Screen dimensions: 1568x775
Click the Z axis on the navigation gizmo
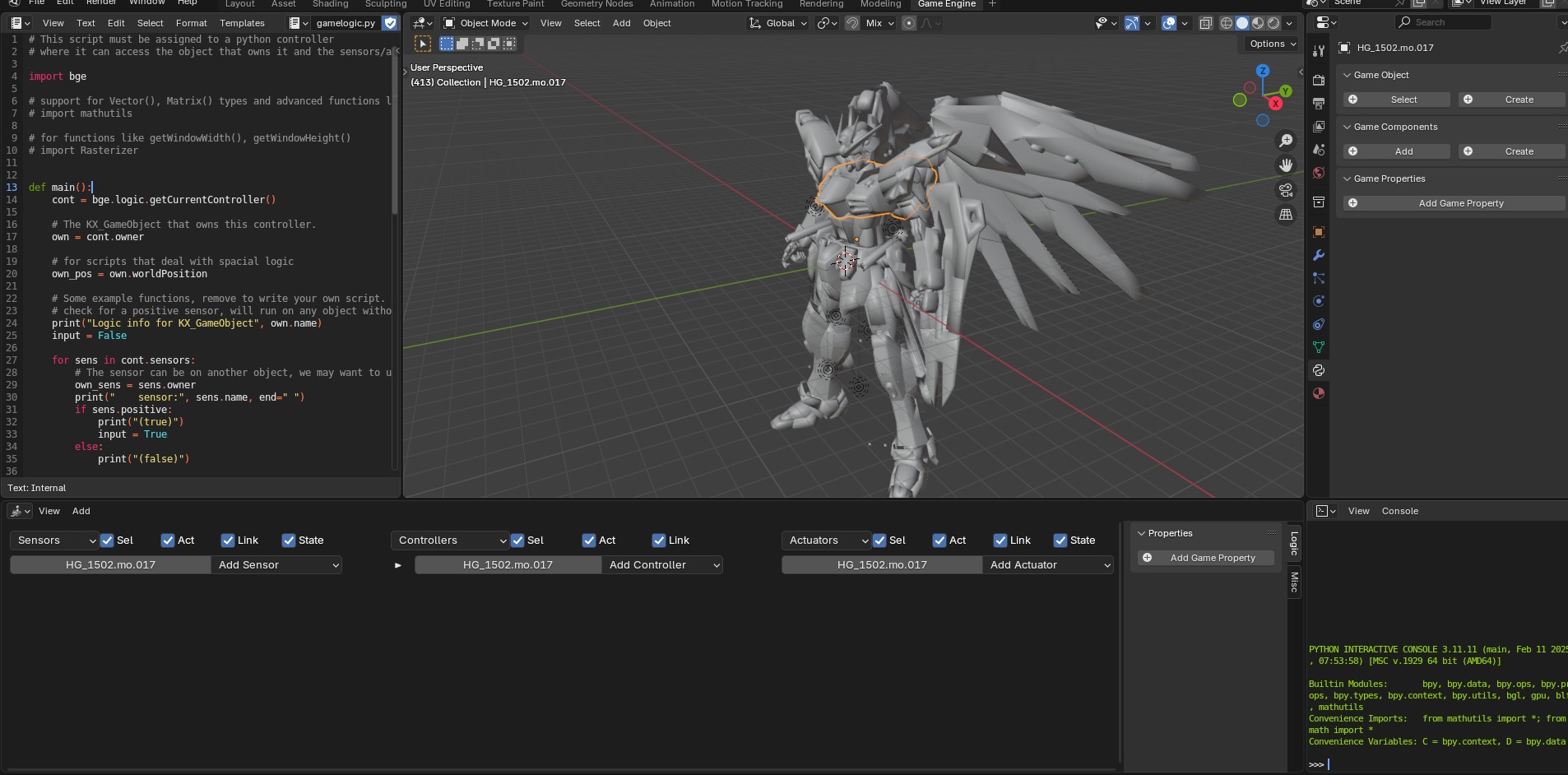pyautogui.click(x=1263, y=72)
